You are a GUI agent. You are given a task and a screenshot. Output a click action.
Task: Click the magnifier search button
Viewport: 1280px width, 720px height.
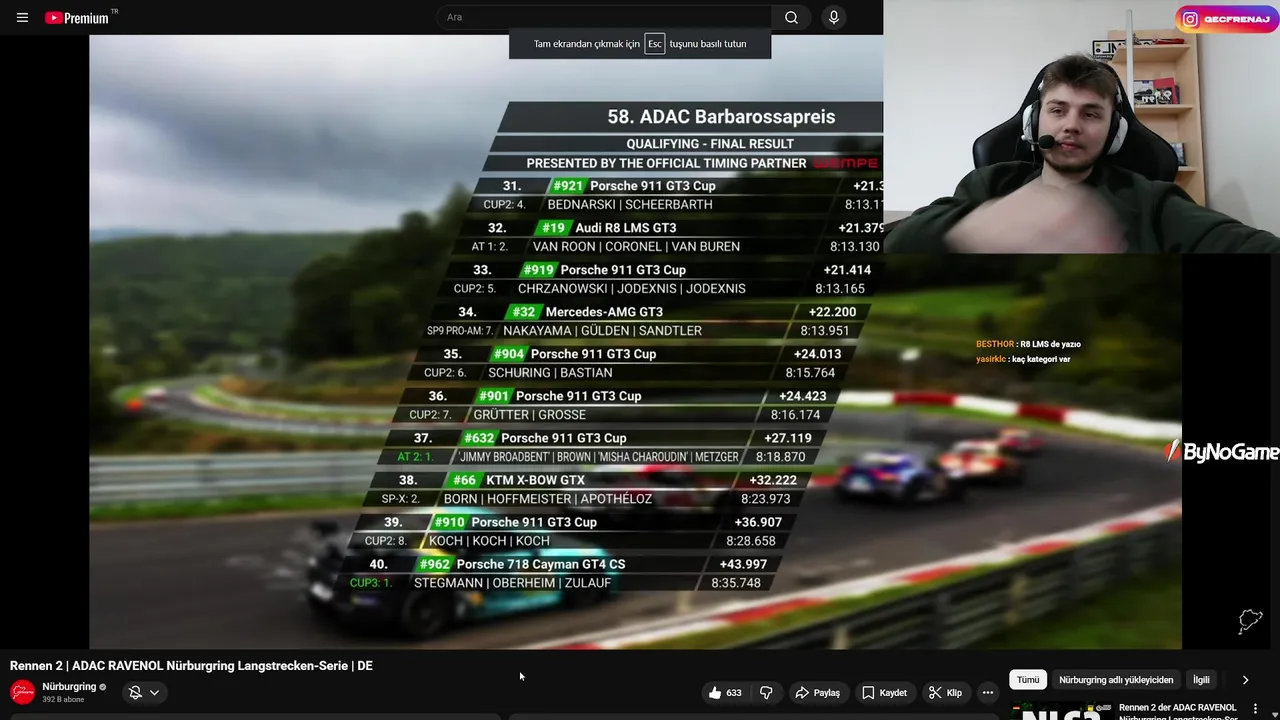click(791, 17)
